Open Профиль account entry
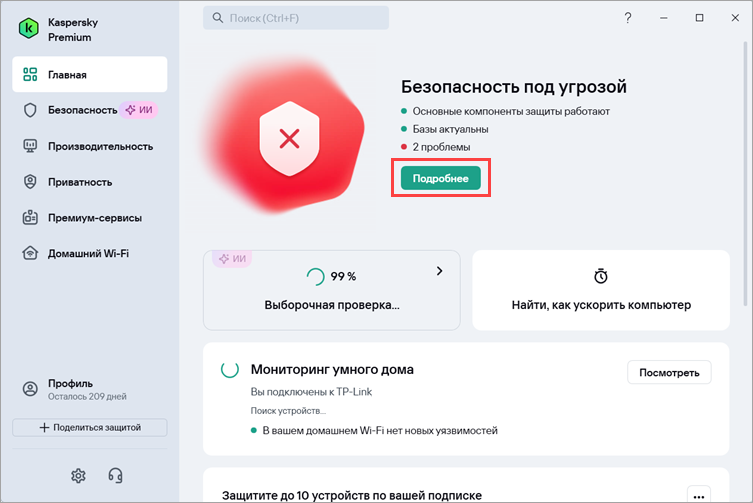 click(90, 389)
